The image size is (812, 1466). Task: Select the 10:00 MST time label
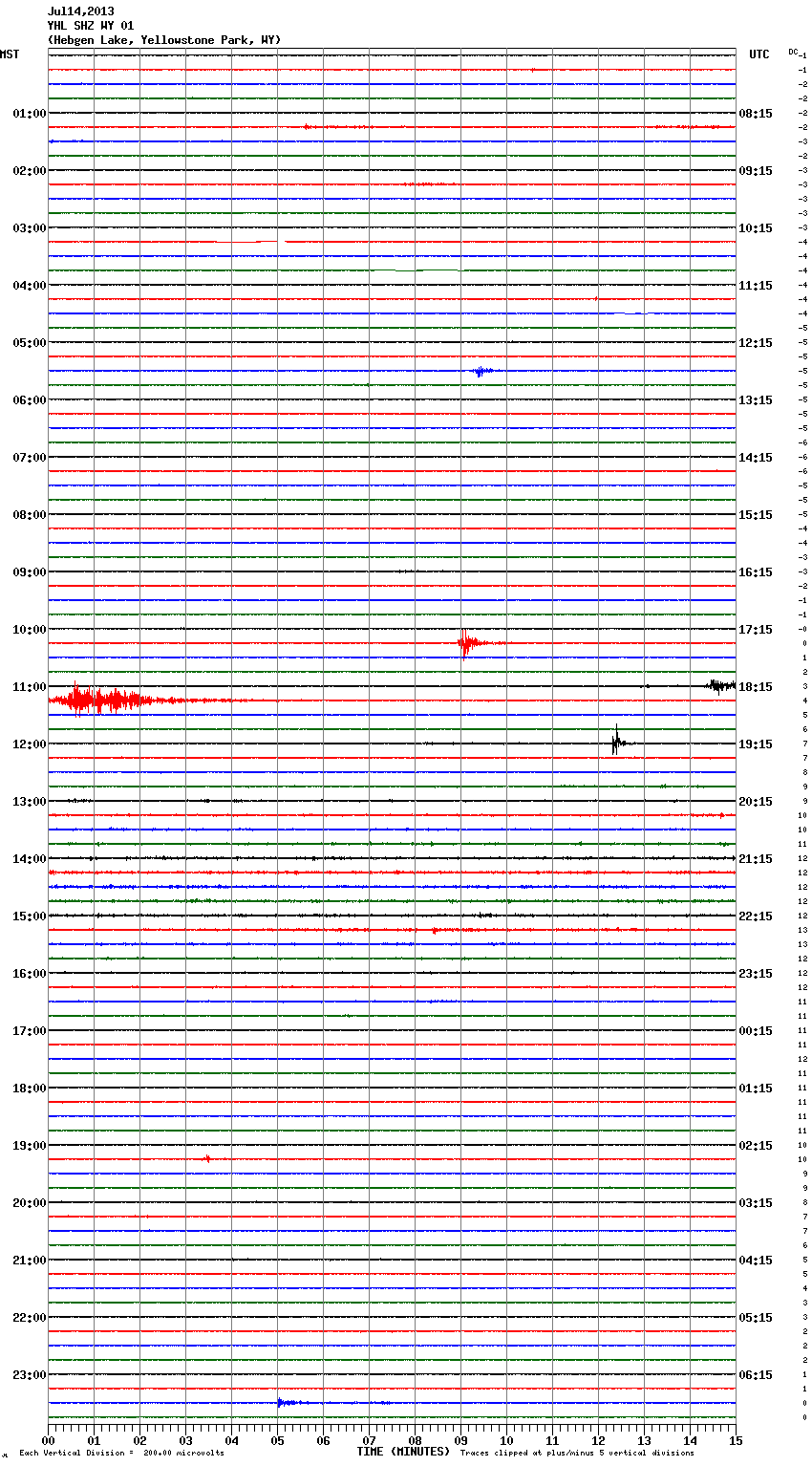pos(29,630)
